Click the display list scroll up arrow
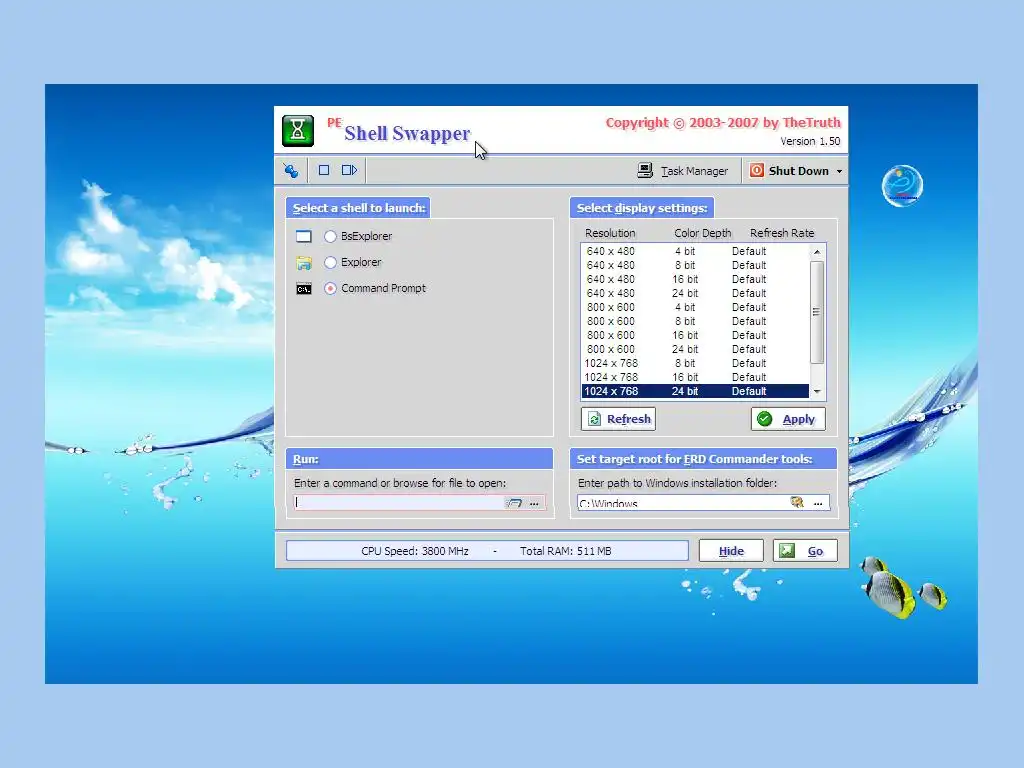 coord(817,252)
